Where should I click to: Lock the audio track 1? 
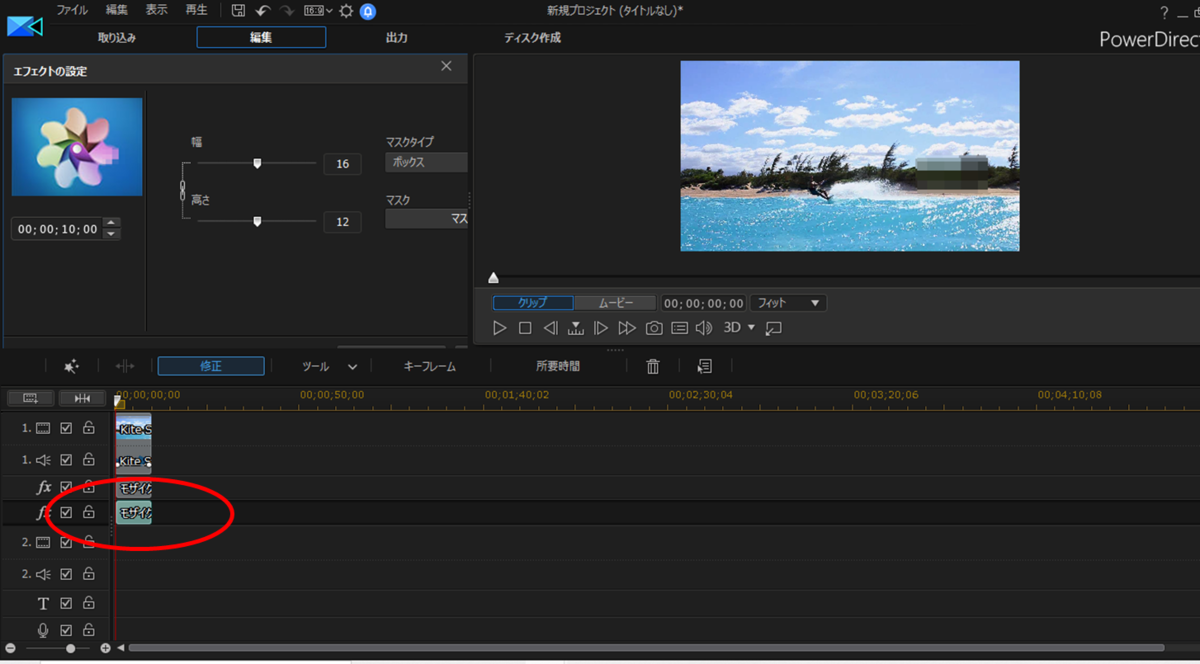pyautogui.click(x=89, y=460)
